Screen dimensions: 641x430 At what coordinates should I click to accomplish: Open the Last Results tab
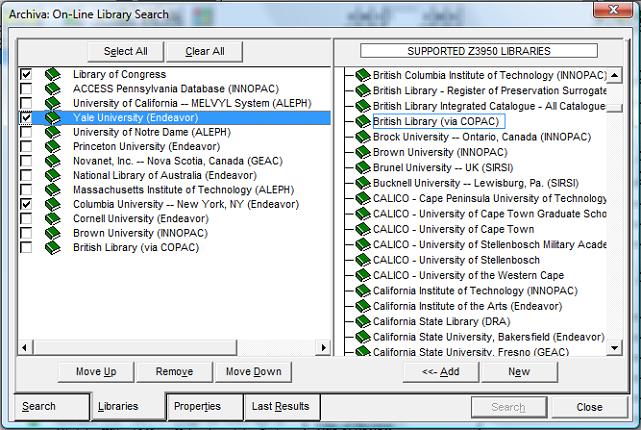[x=280, y=407]
